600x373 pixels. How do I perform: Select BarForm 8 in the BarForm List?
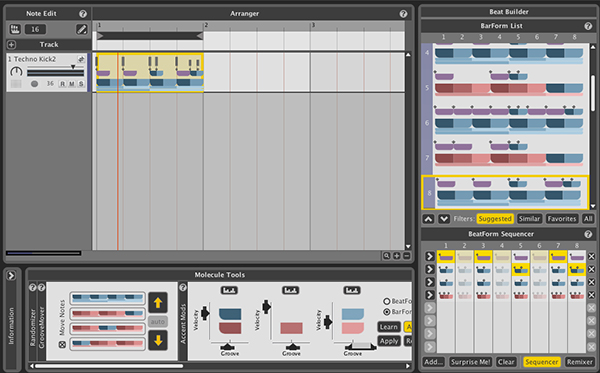505,192
